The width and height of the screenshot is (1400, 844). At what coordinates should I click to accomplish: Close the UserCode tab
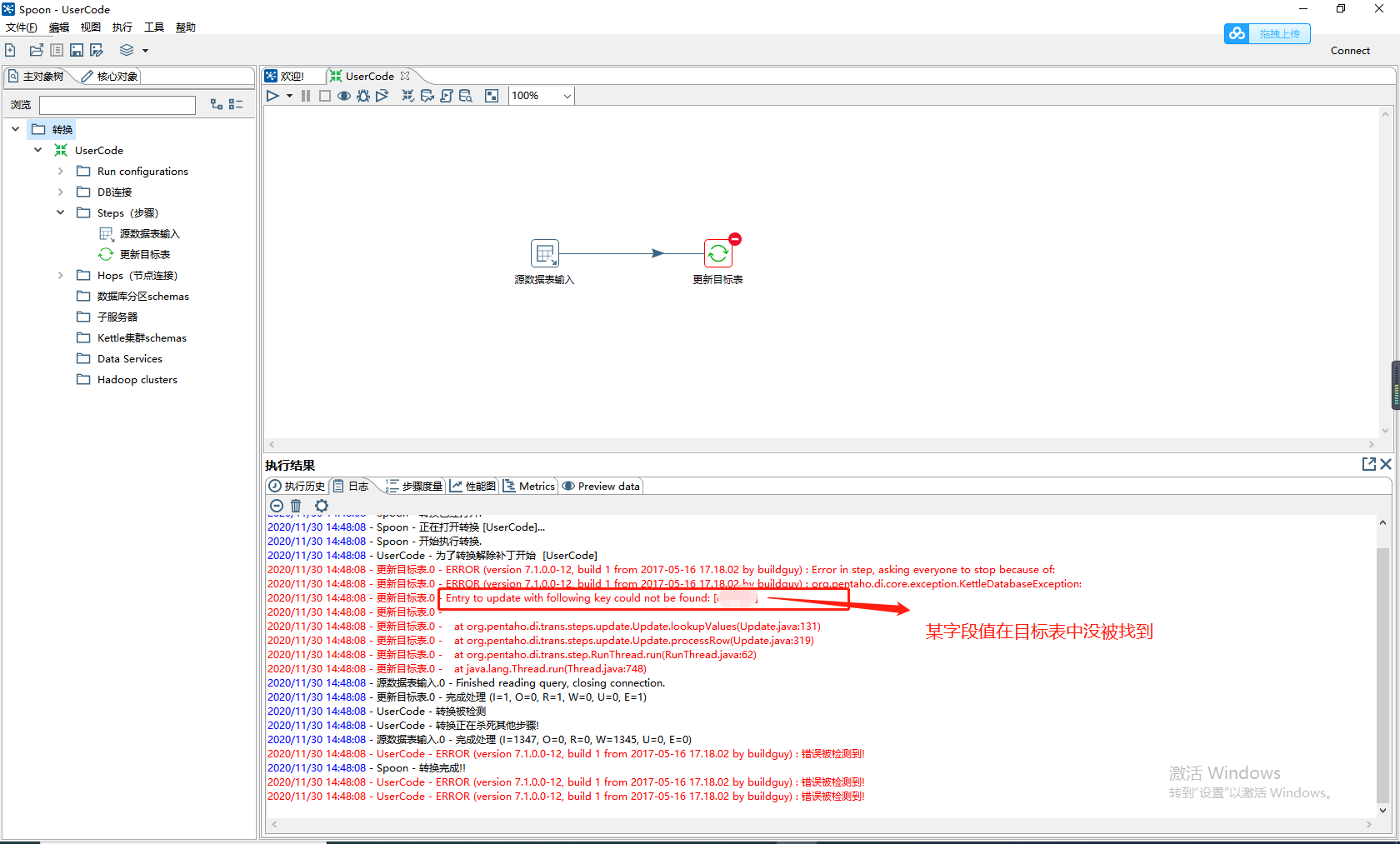pyautogui.click(x=405, y=76)
